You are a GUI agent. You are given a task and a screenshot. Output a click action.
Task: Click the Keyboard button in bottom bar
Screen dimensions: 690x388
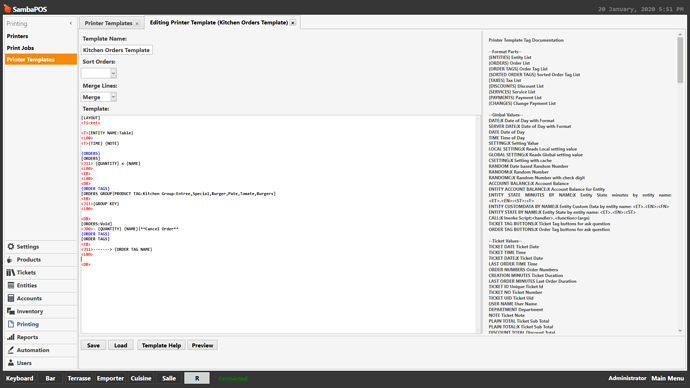pos(19,378)
